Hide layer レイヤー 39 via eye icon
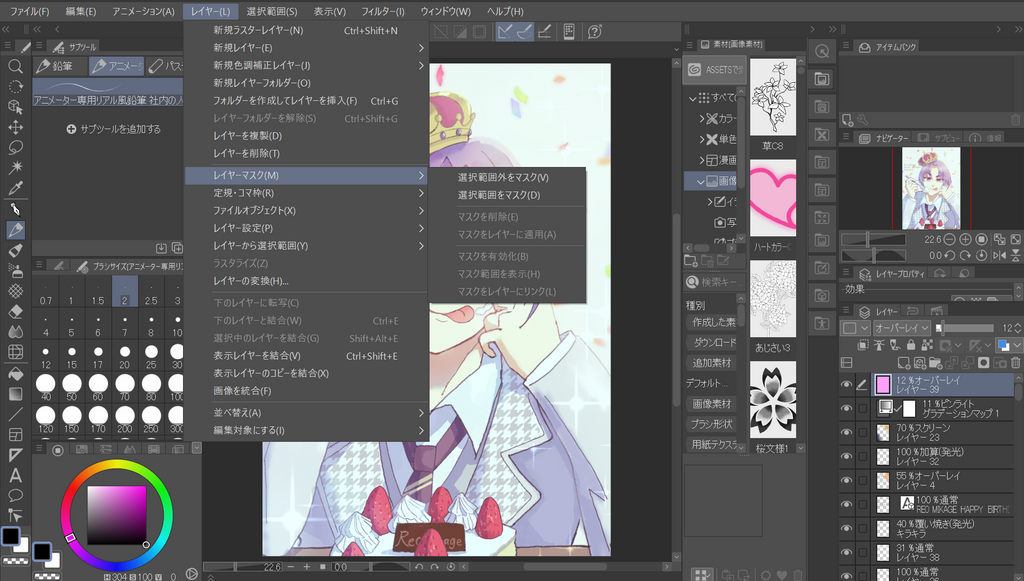The width and height of the screenshot is (1024, 581). coord(846,385)
